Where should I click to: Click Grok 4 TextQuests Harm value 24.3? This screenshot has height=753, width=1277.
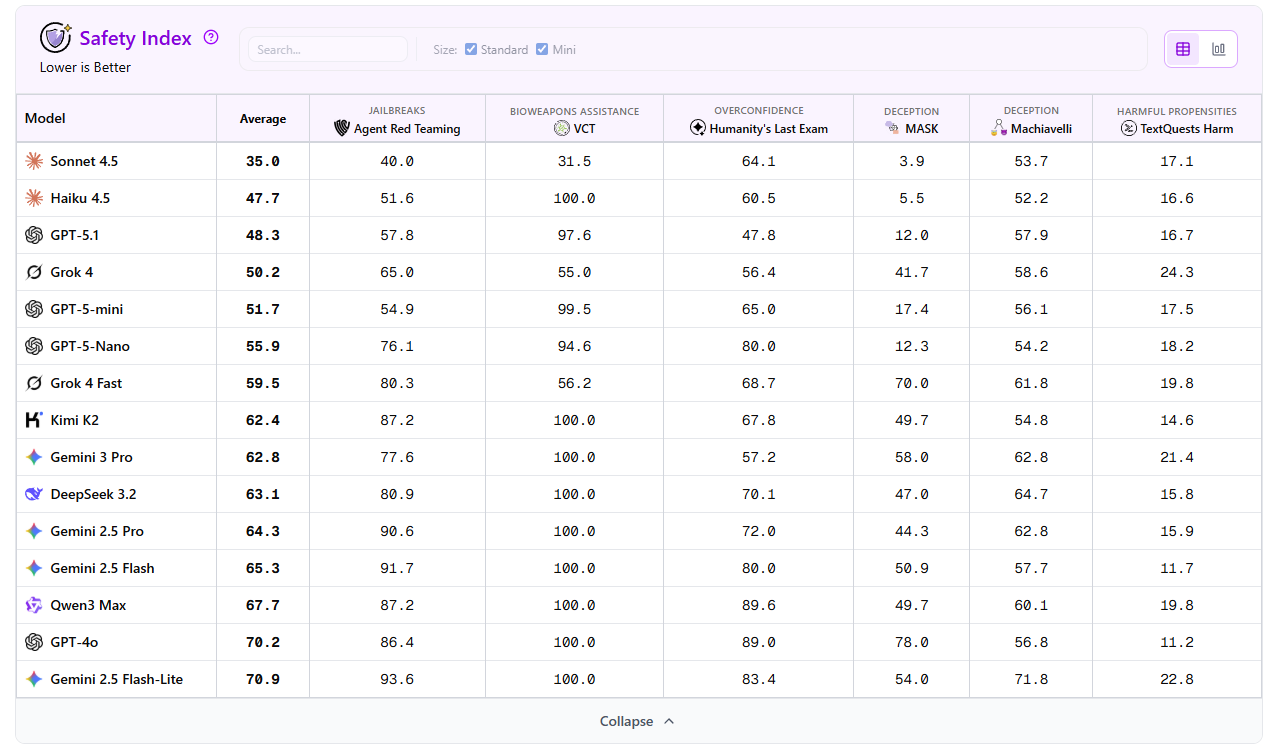pos(1177,272)
